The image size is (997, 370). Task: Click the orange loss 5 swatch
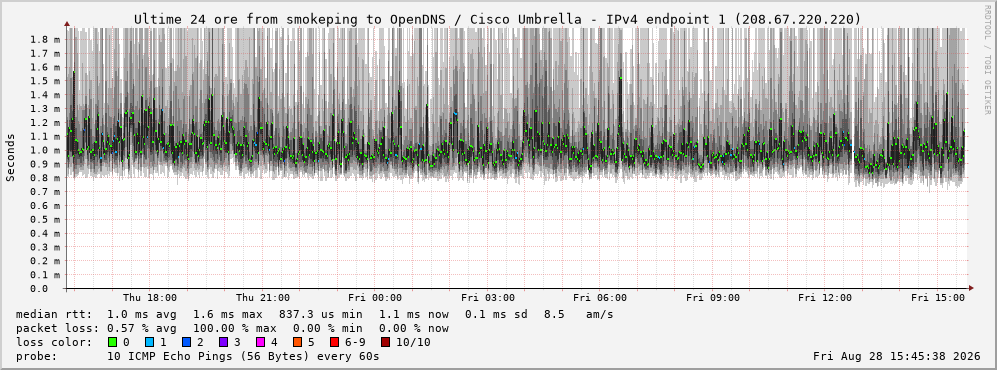tap(297, 343)
